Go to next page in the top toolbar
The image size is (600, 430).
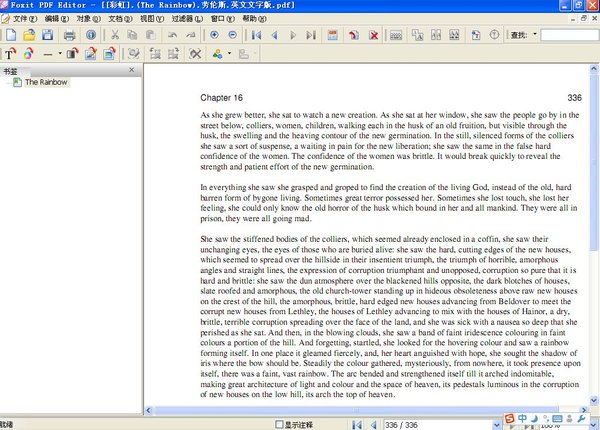point(293,35)
